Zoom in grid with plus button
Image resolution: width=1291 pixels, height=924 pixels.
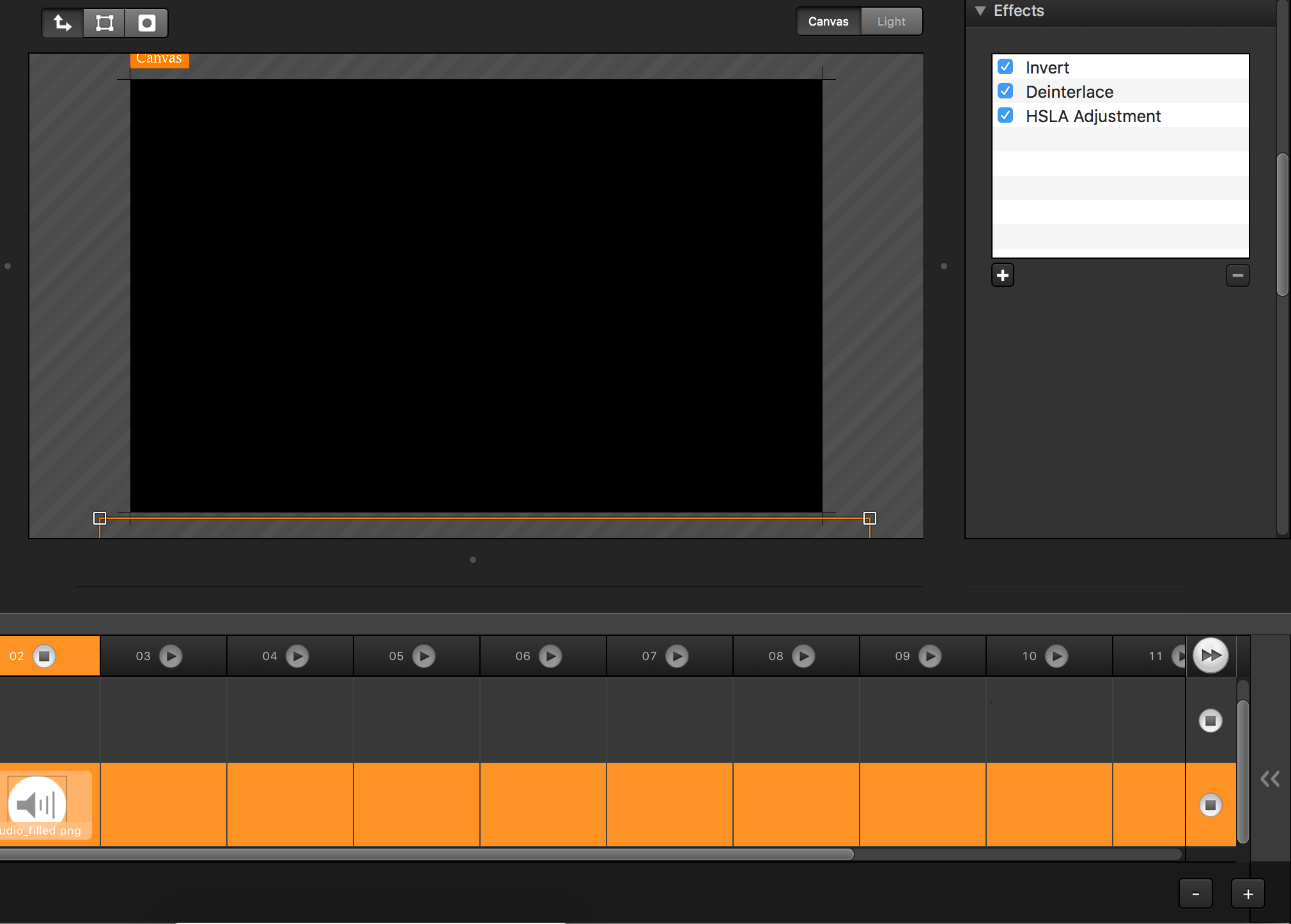tap(1248, 894)
